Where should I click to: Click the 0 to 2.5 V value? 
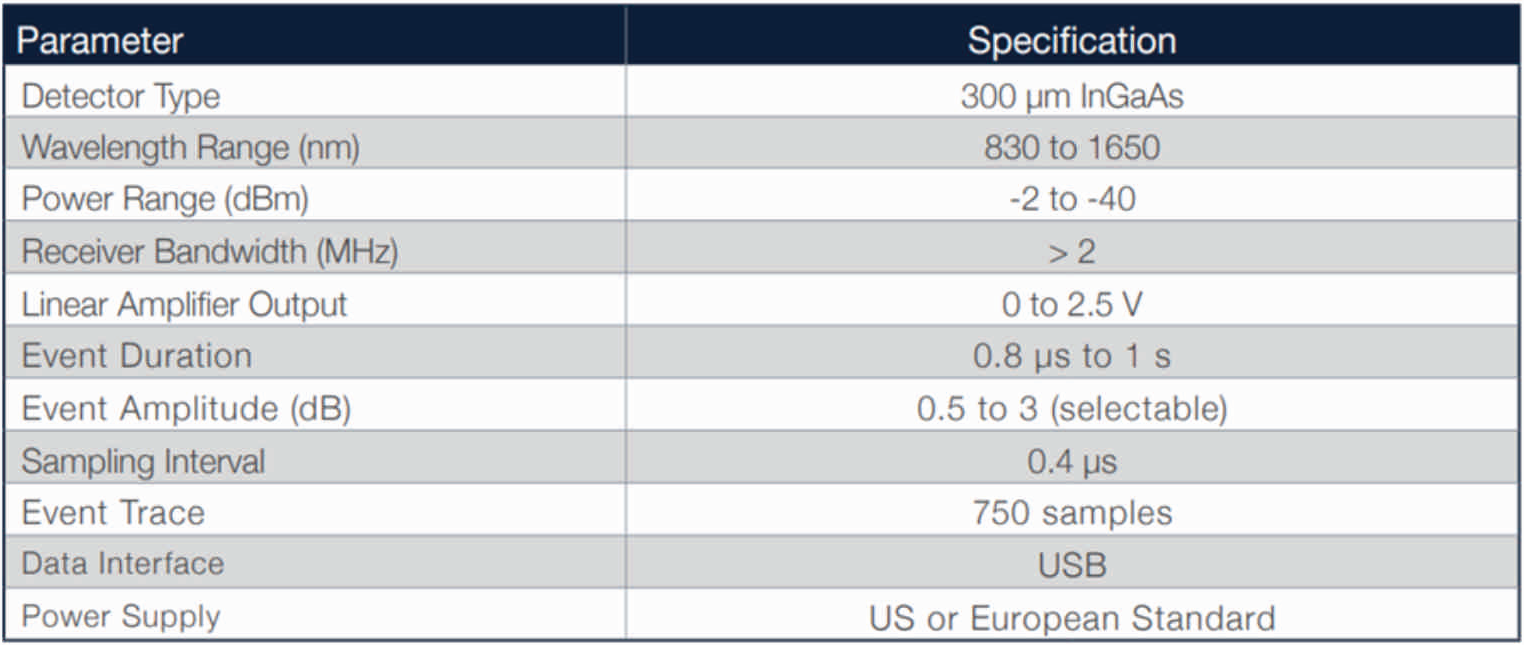(x=1071, y=304)
